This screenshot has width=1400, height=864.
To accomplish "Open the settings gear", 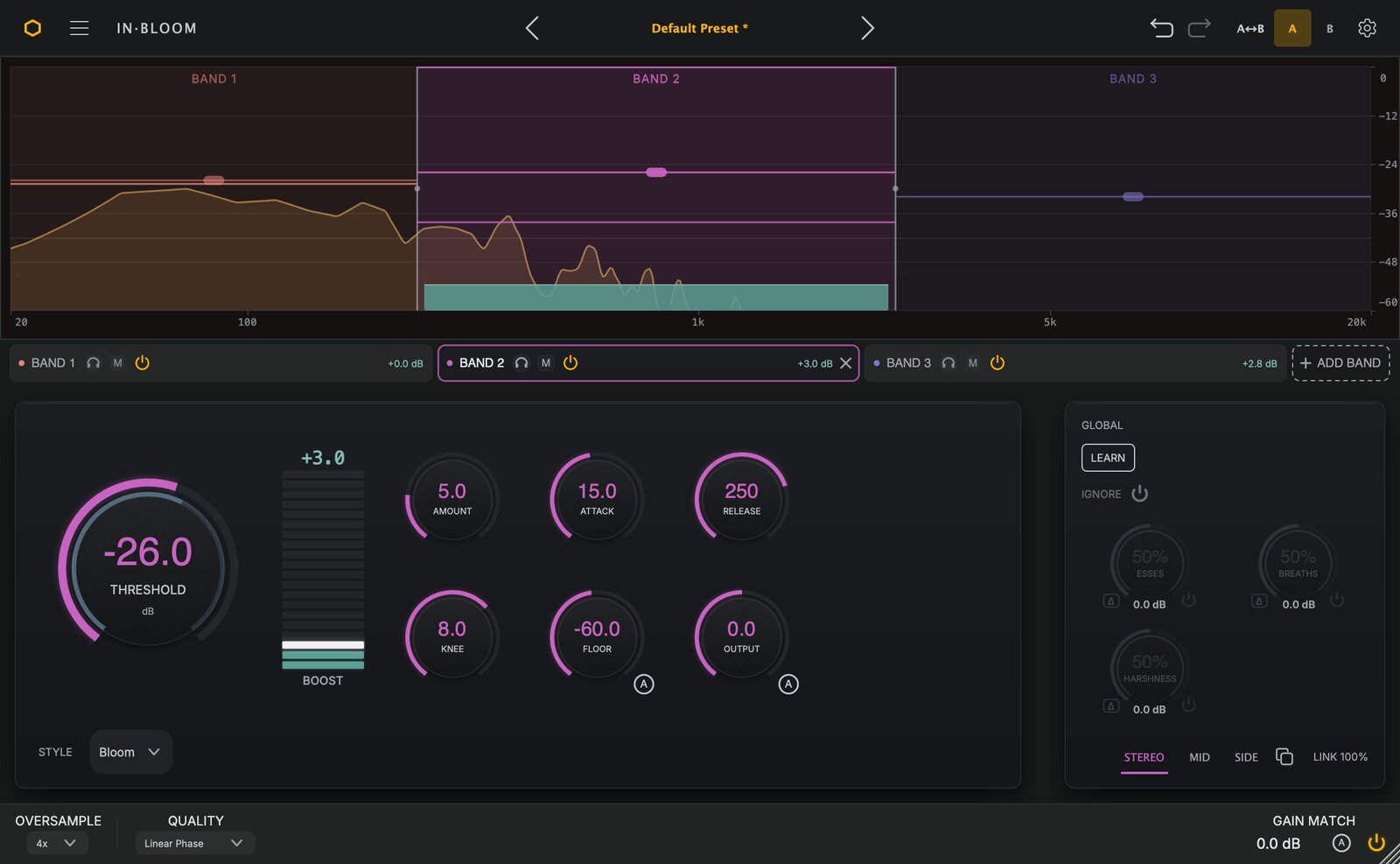I will click(1367, 28).
